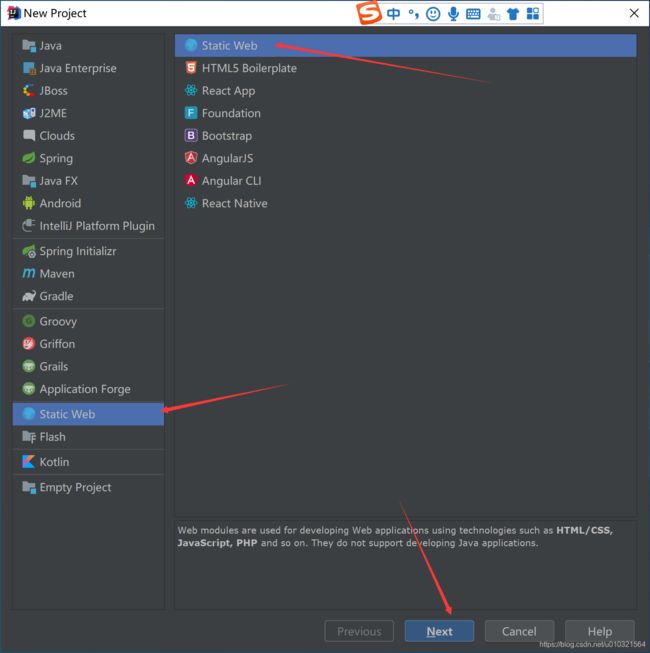The image size is (650, 653).
Task: Toggle the Sogou punctuation mode
Action: [x=413, y=14]
